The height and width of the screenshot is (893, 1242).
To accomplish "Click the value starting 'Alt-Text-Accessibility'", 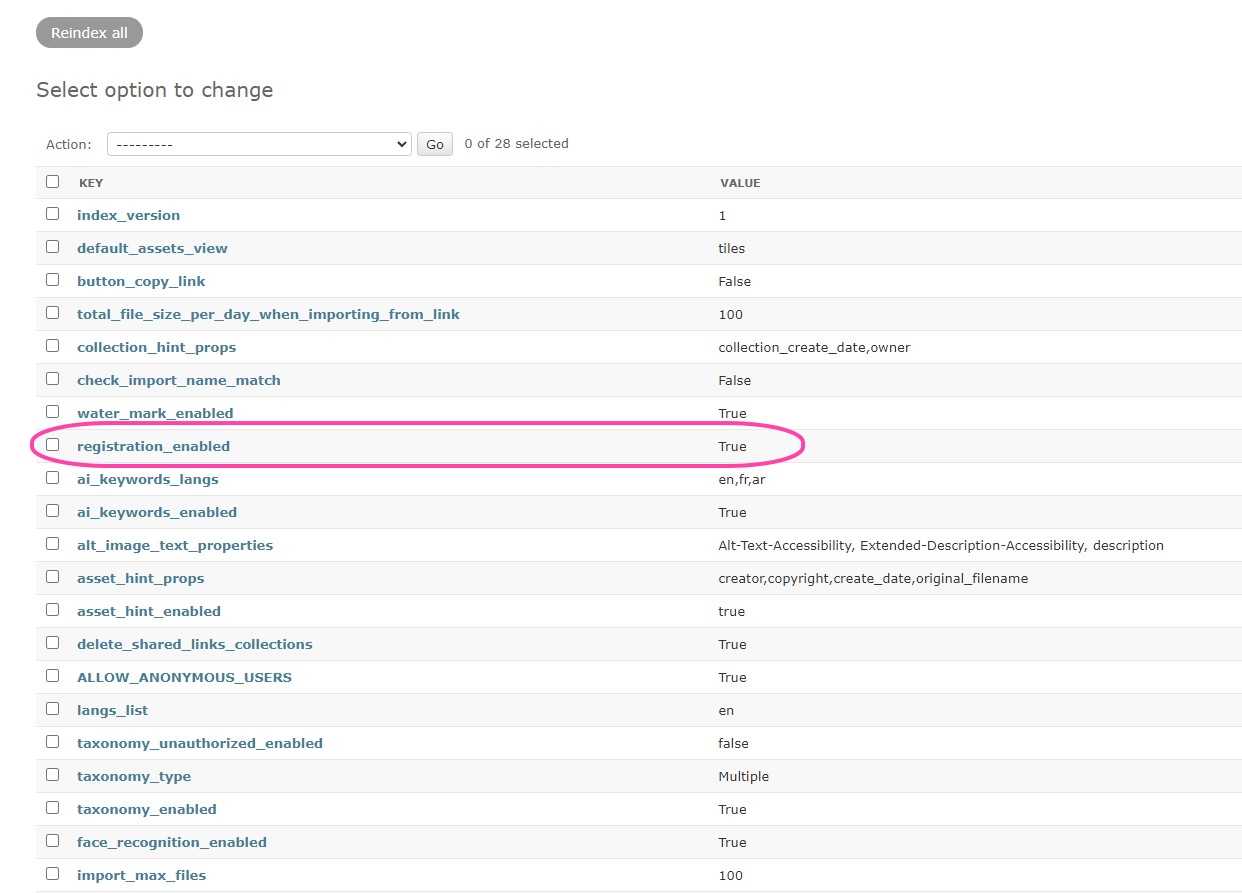I will pyautogui.click(x=941, y=545).
